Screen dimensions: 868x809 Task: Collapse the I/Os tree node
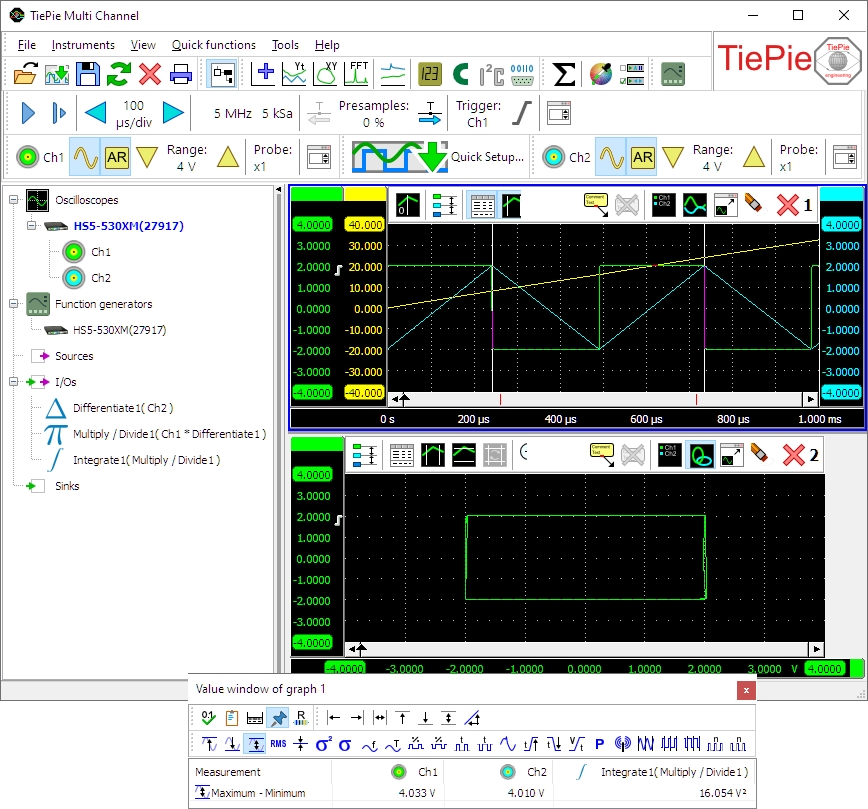(14, 382)
